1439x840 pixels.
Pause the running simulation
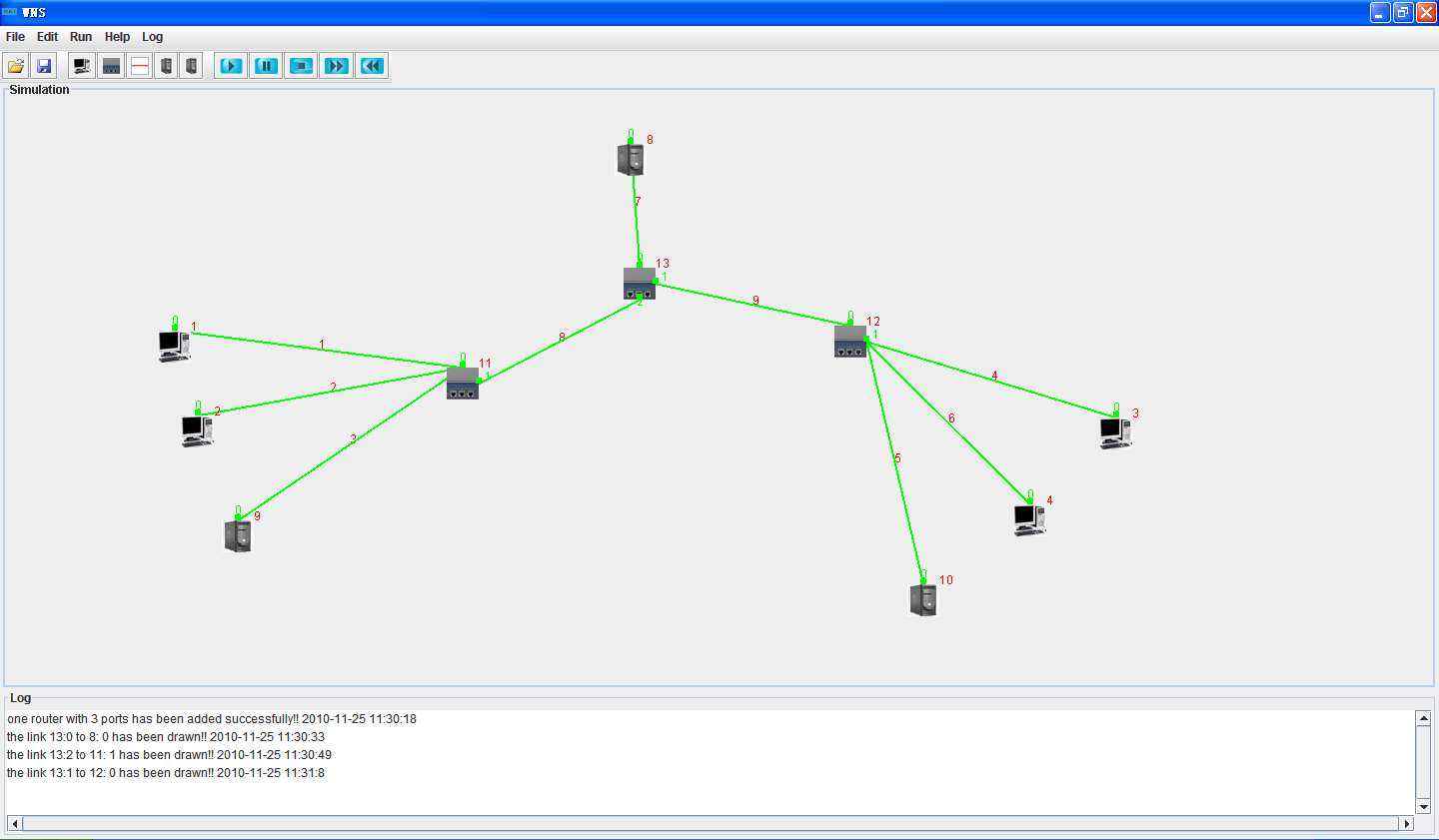click(266, 66)
